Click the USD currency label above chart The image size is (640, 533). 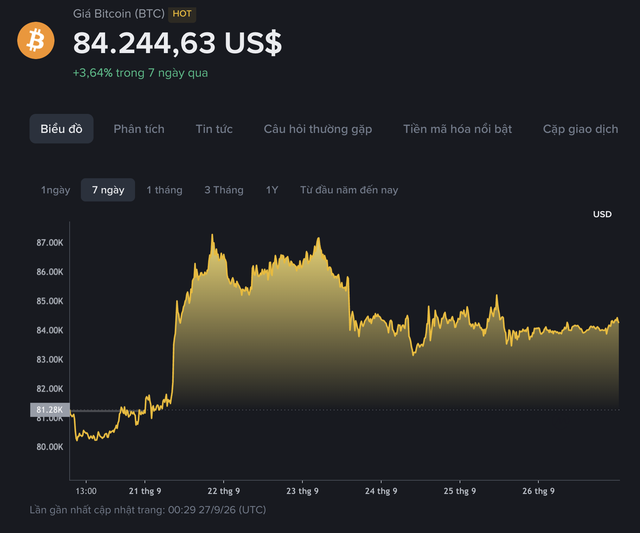pos(602,214)
